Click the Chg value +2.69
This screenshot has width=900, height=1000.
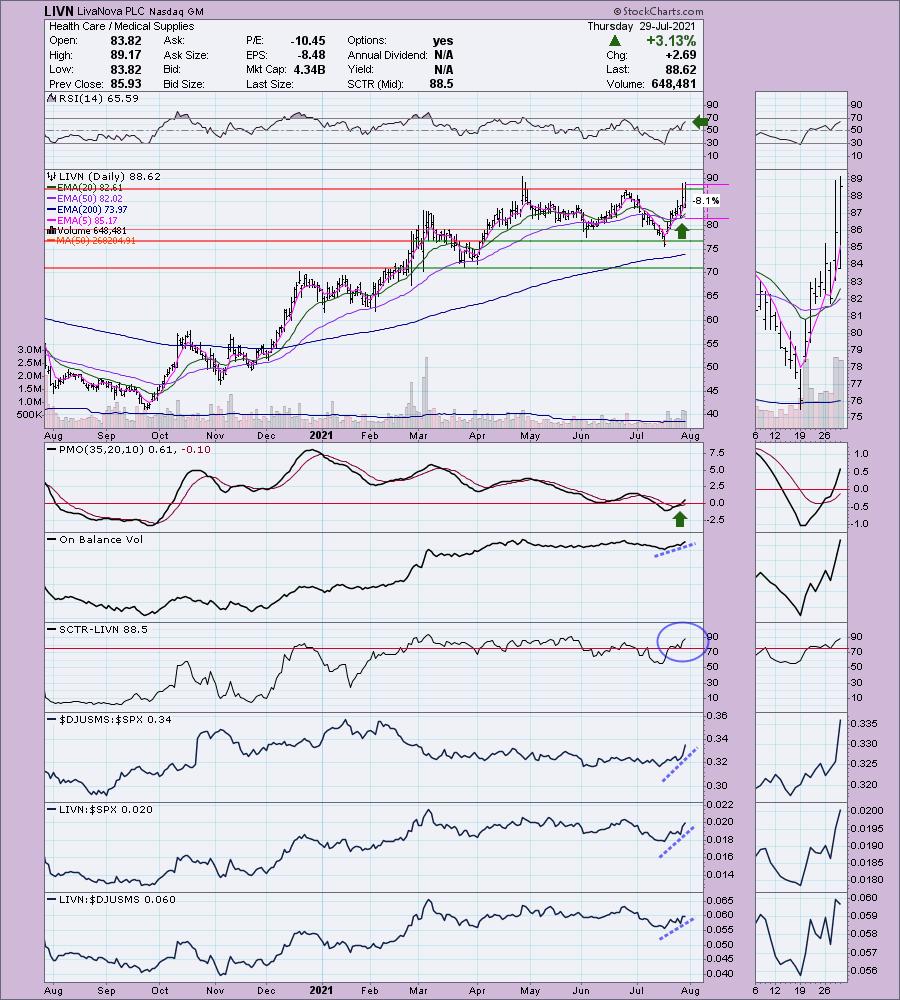[680, 55]
